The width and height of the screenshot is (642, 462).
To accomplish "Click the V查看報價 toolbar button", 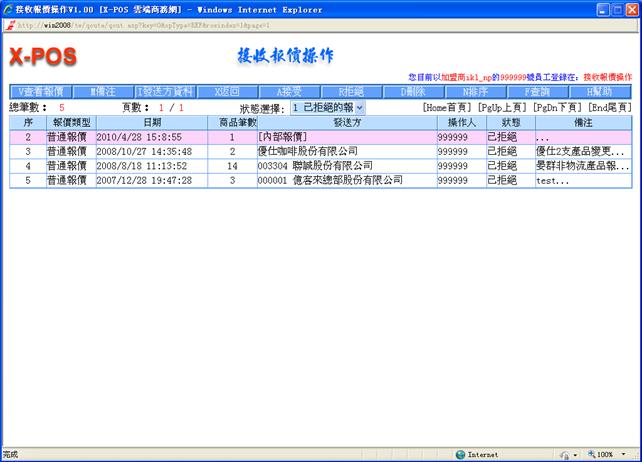I will click(41, 91).
